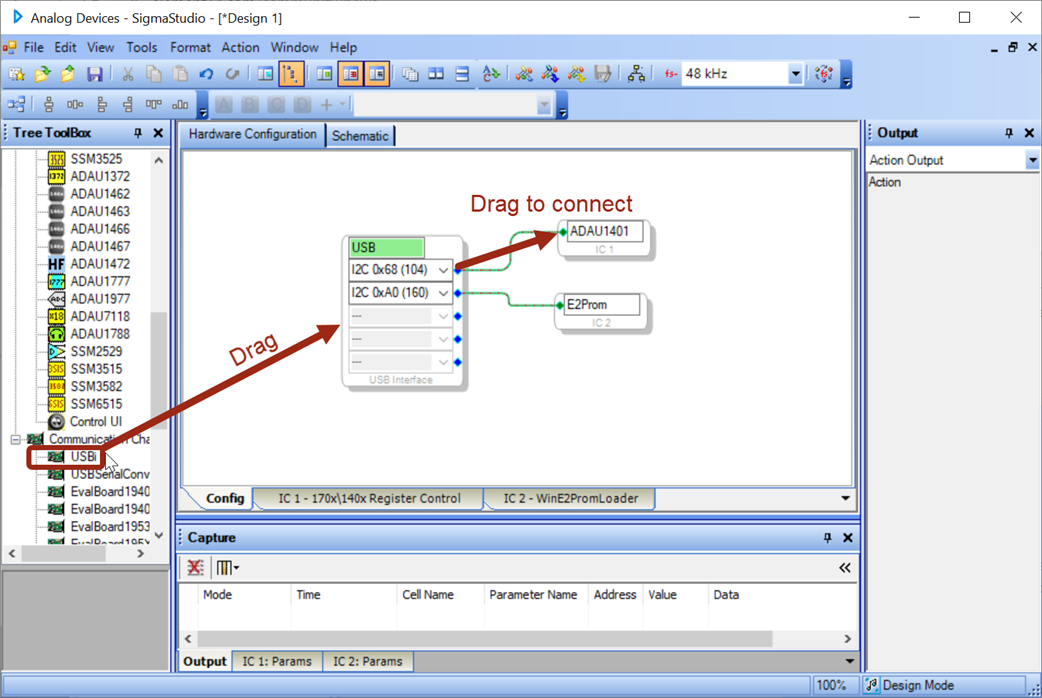Image resolution: width=1042 pixels, height=698 pixels.
Task: Click the Redo arrow icon
Action: (x=232, y=74)
